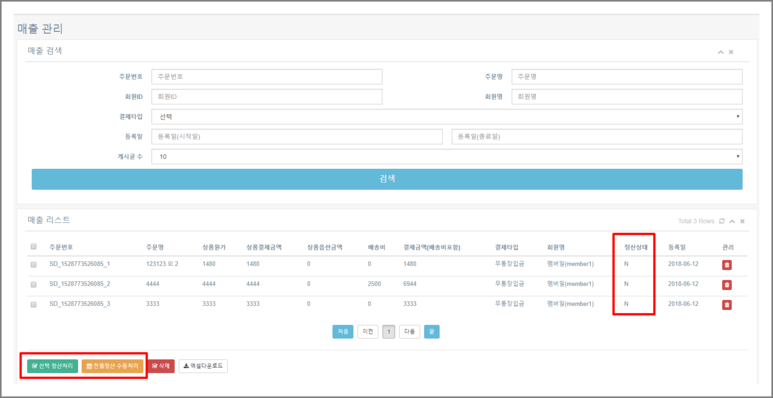This screenshot has height=398, width=773.
Task: Click the 선택 정산처리 button
Action: pos(52,366)
